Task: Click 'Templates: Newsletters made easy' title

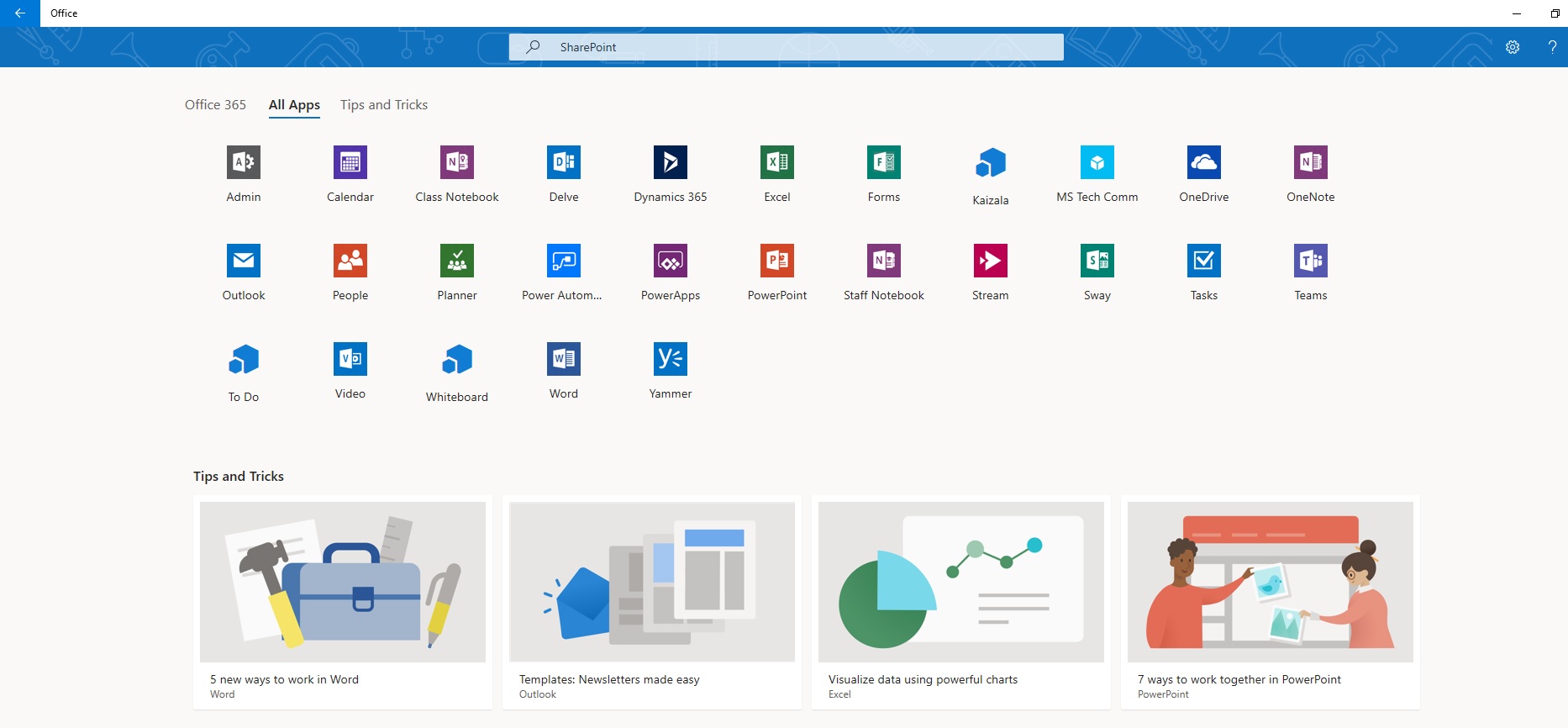Action: pos(609,679)
